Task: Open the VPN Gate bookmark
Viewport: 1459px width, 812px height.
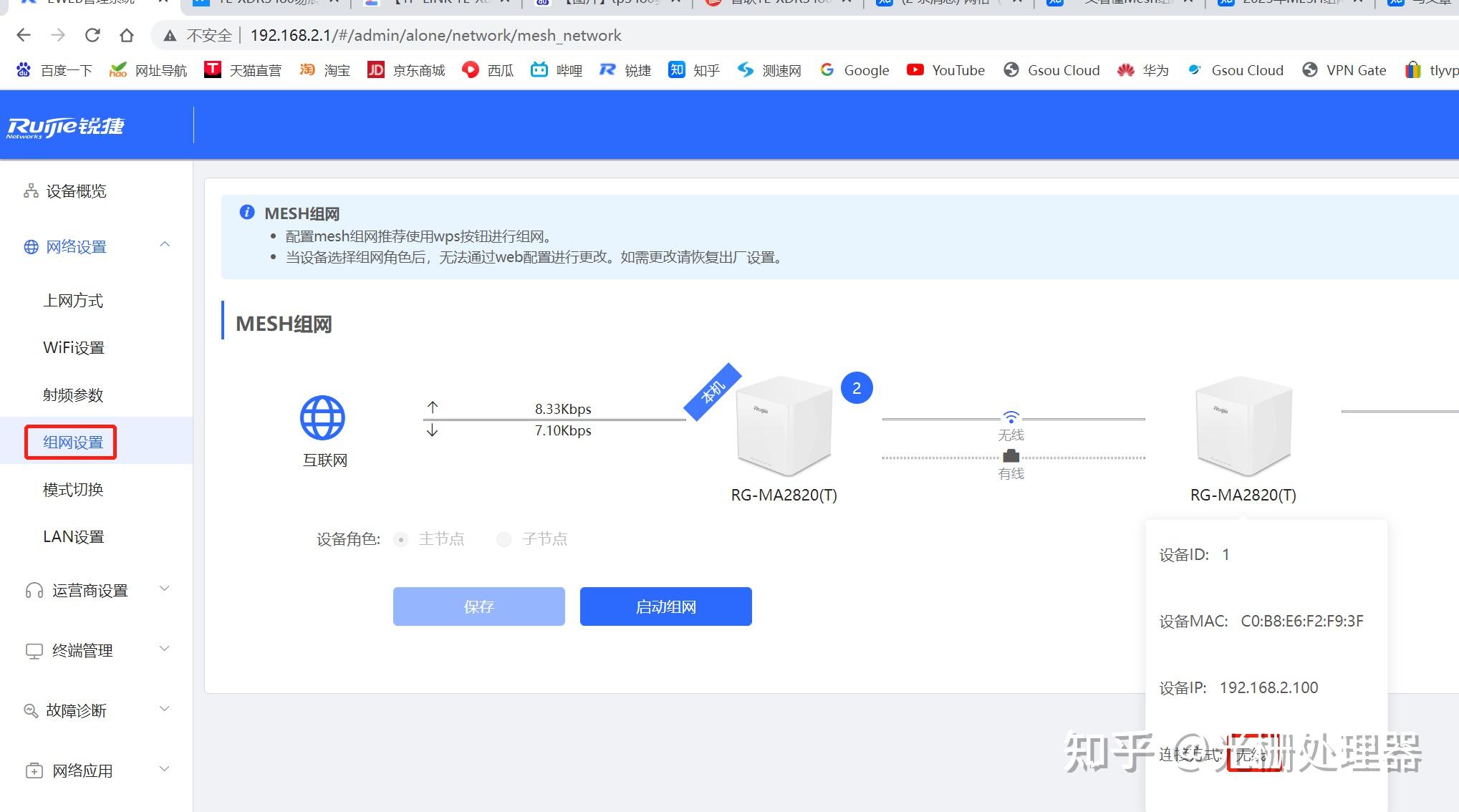Action: coord(1344,70)
